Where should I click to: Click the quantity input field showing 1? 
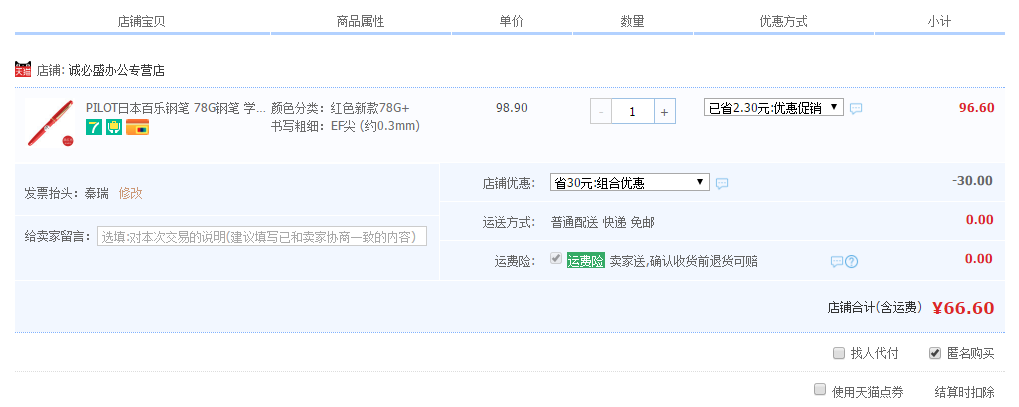pos(632,112)
